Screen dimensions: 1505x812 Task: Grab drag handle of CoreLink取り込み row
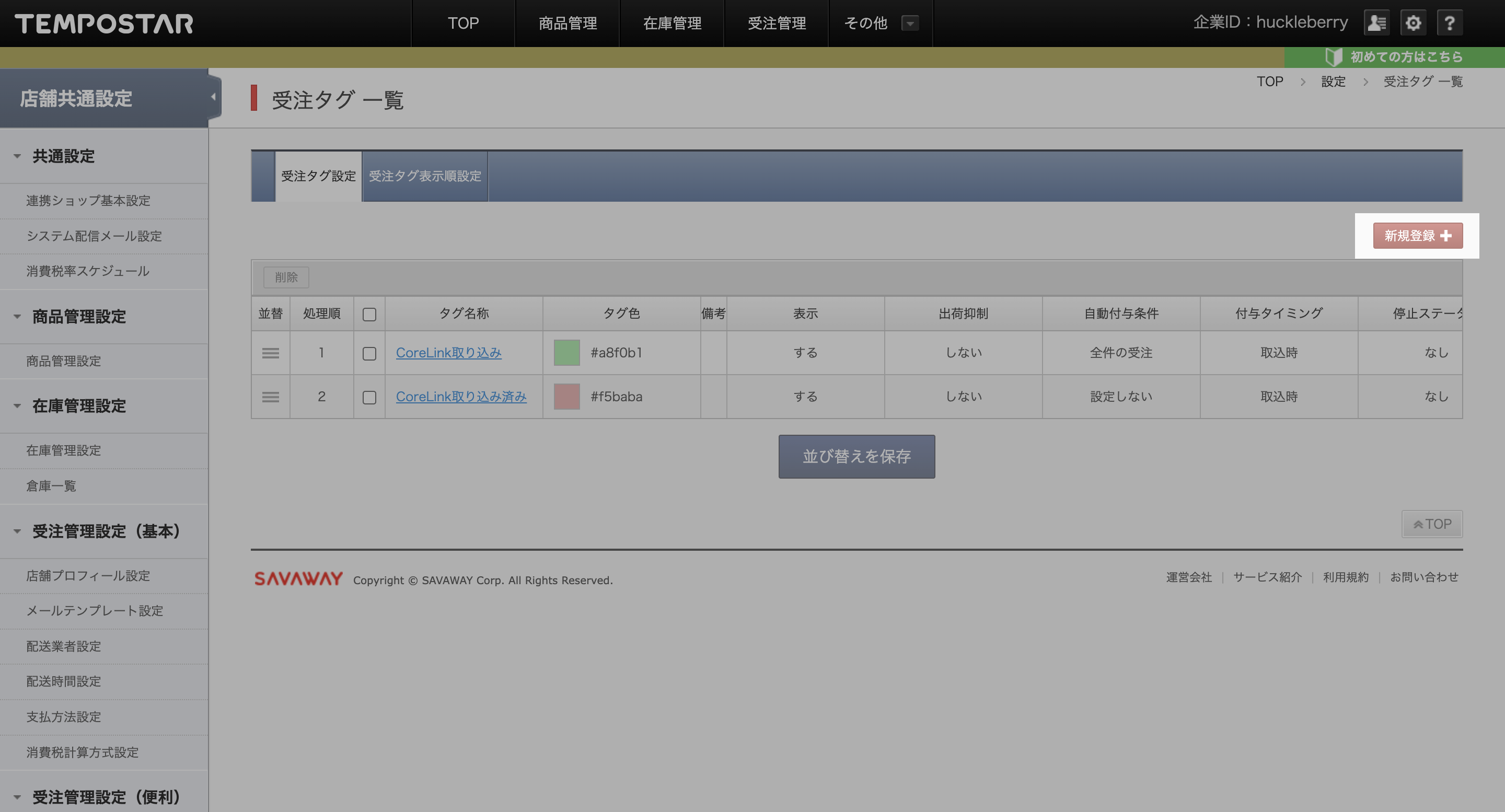[x=270, y=353]
